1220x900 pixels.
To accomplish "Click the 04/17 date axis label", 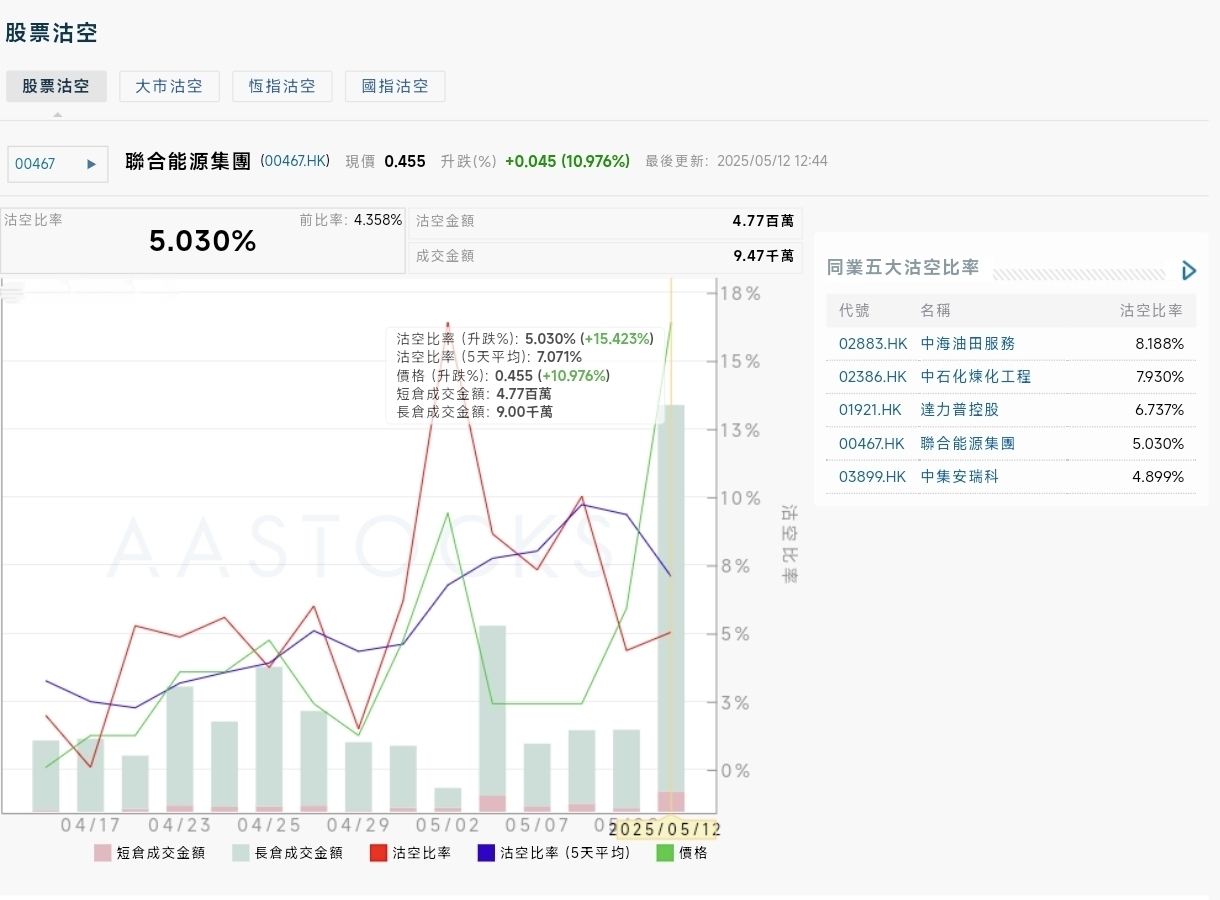I will [x=91, y=826].
